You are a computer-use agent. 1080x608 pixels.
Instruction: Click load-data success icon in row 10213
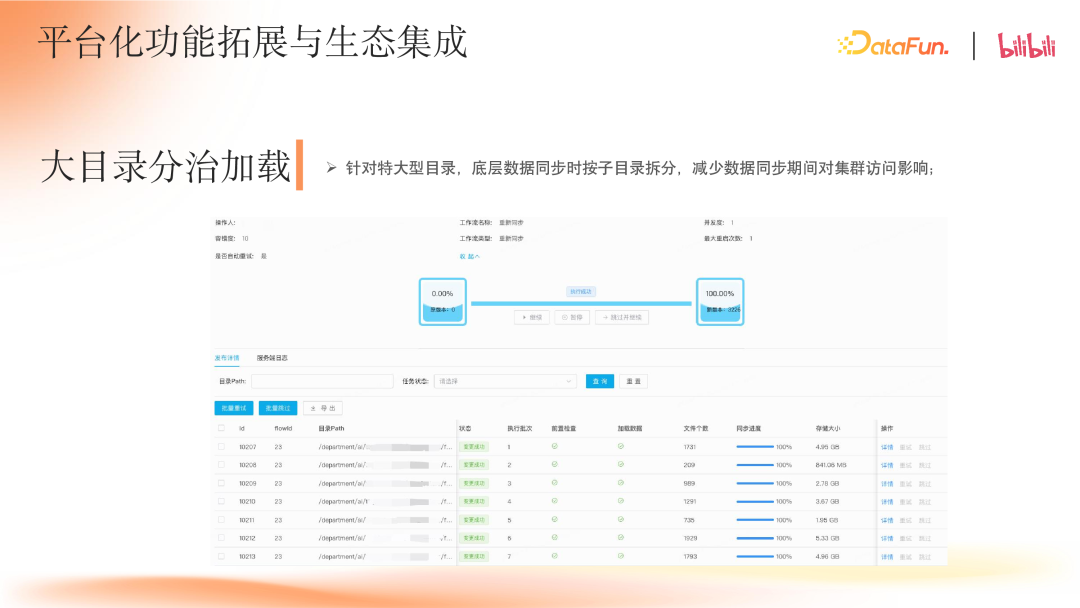tap(621, 556)
